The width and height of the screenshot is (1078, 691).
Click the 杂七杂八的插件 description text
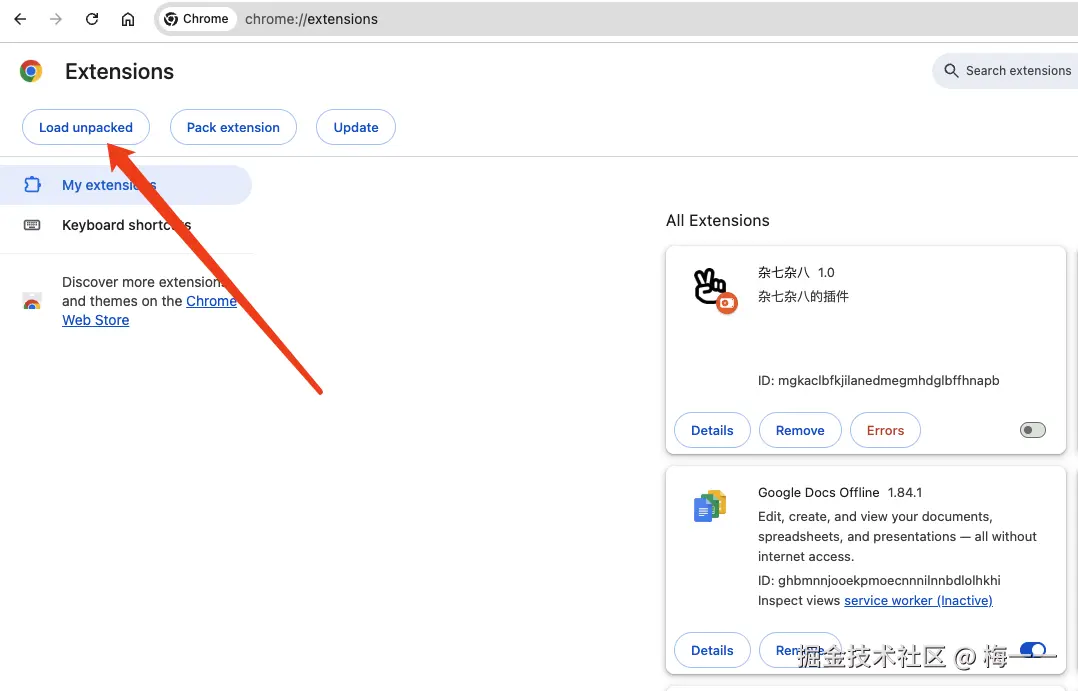(x=803, y=296)
